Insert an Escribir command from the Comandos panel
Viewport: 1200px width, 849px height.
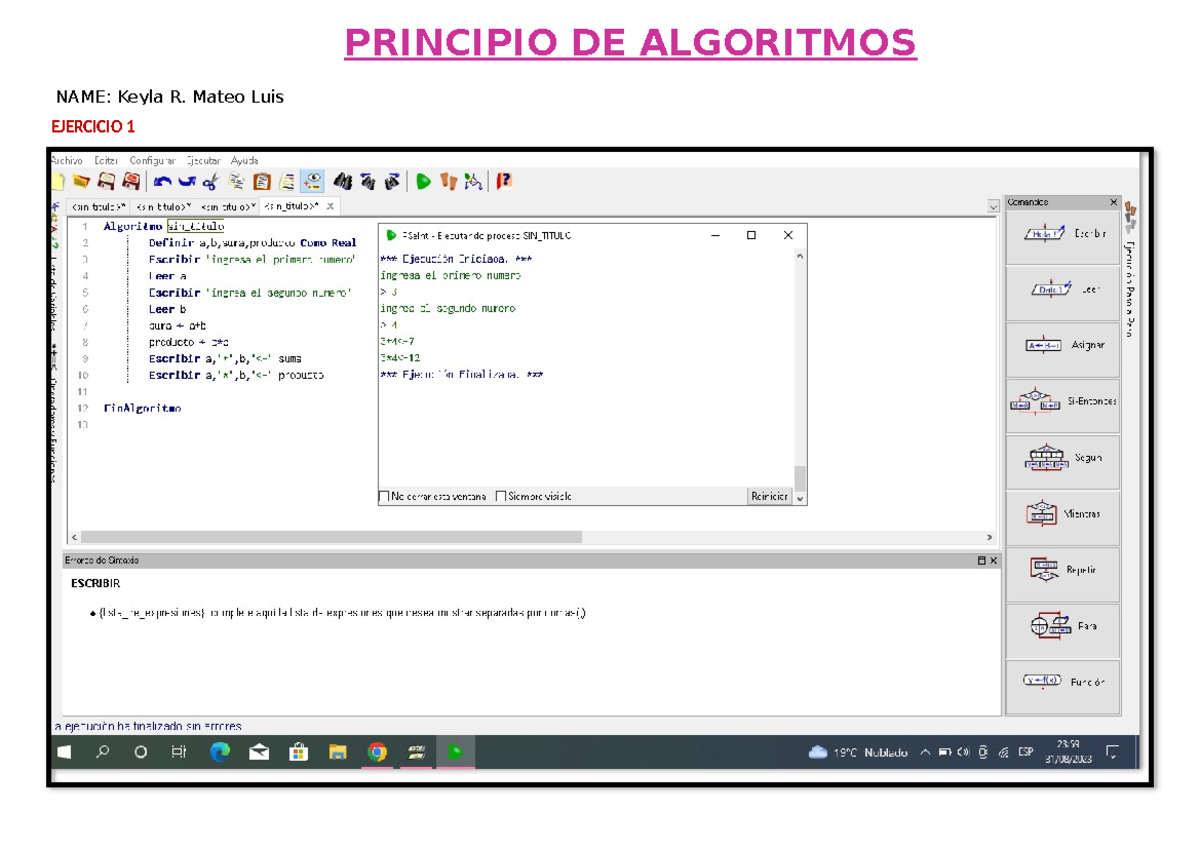tap(1062, 235)
